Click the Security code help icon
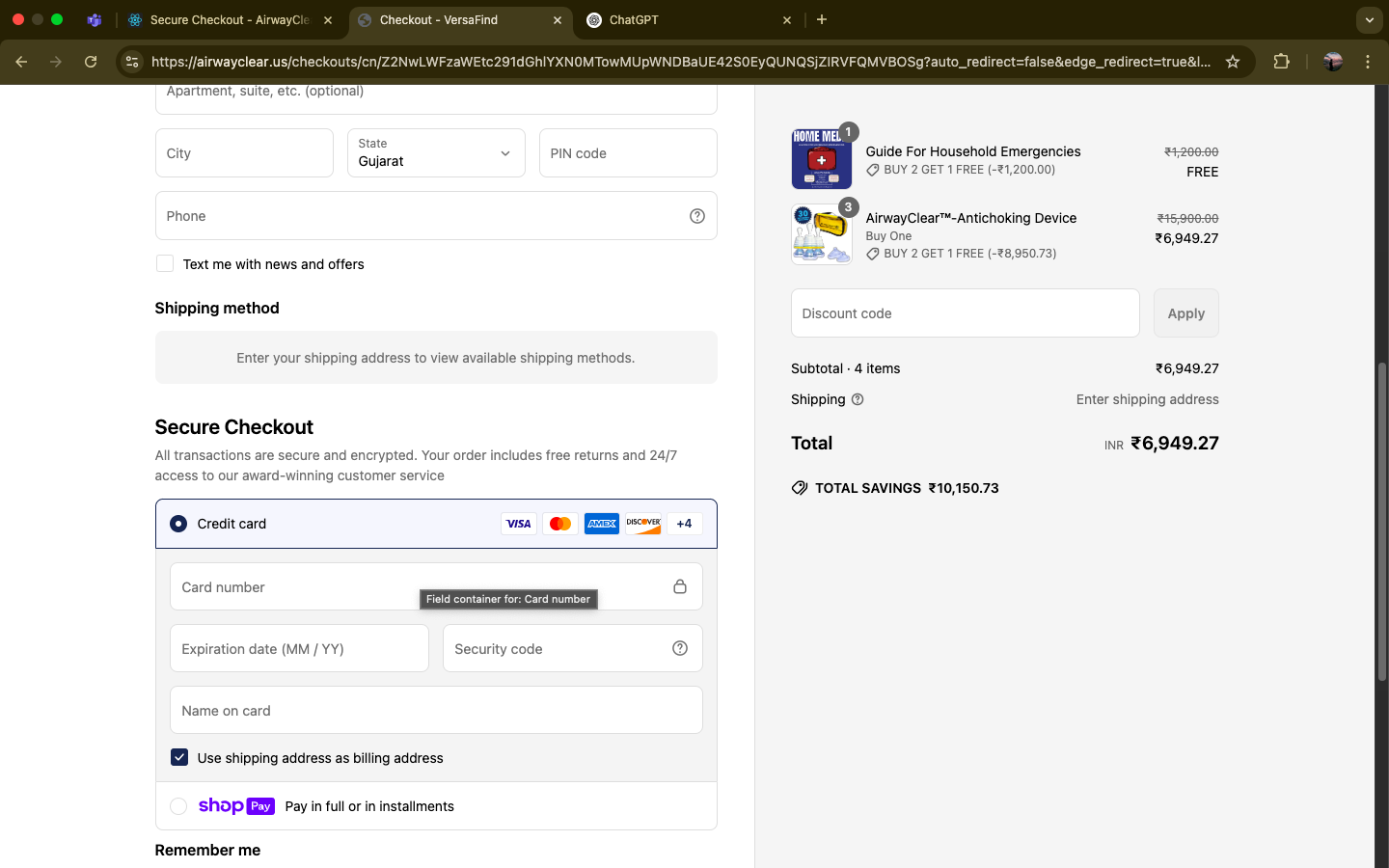The image size is (1389, 868). click(680, 648)
